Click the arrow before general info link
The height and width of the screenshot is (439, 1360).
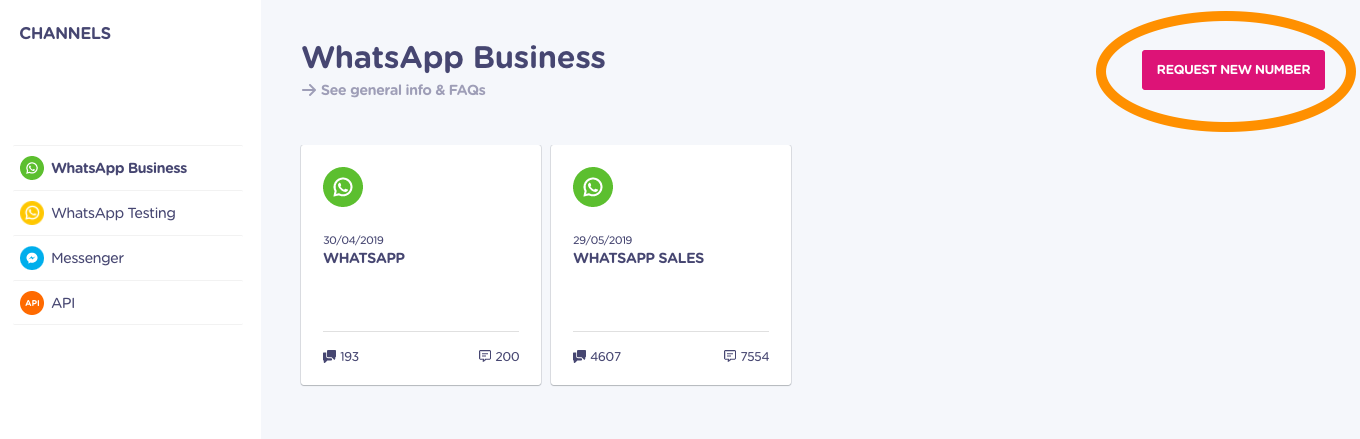pyautogui.click(x=309, y=90)
